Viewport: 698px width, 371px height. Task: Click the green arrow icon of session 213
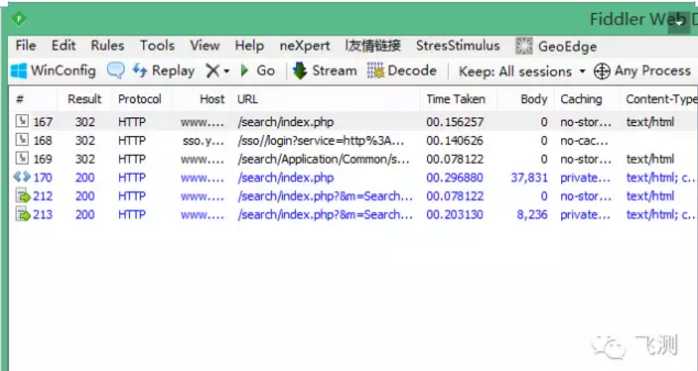point(22,215)
